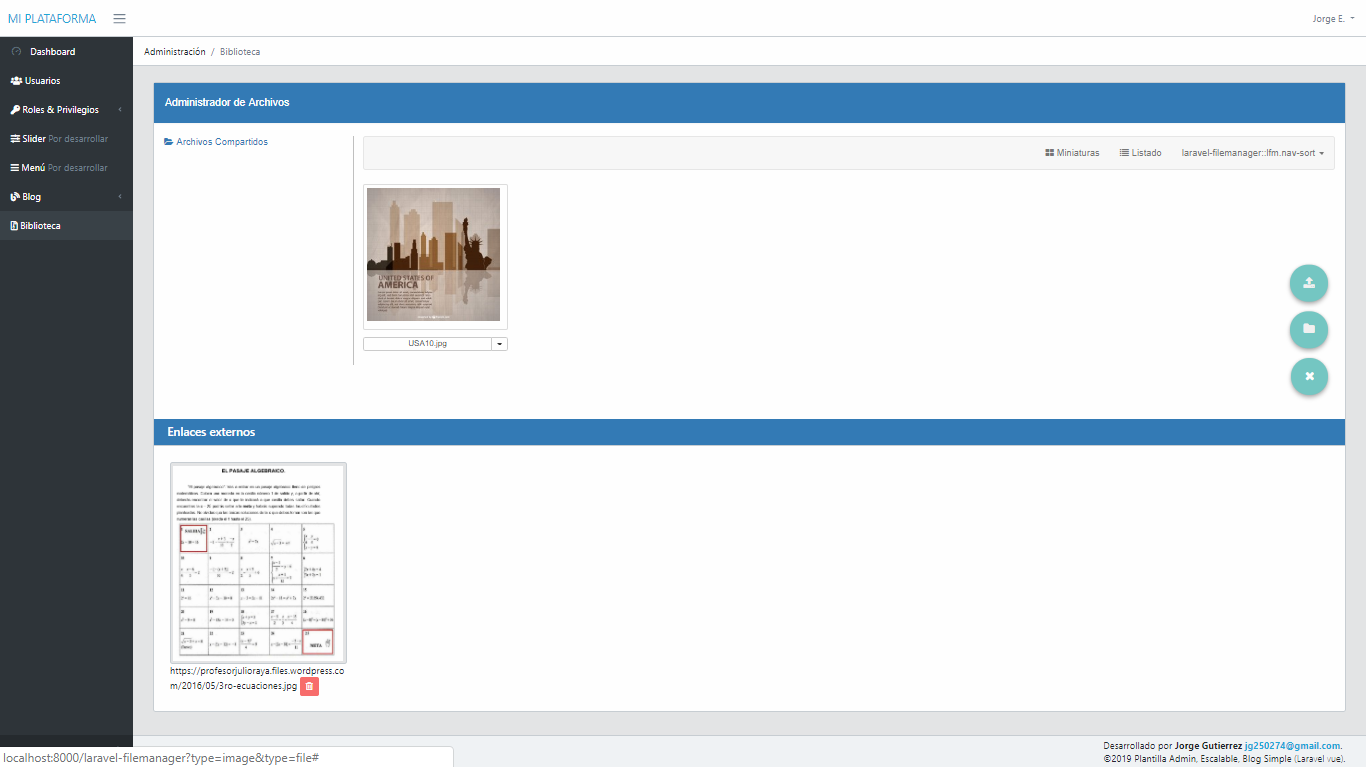The image size is (1366, 767).
Task: Delete the 3ro-ecuaciones.jpg external link
Action: [309, 687]
